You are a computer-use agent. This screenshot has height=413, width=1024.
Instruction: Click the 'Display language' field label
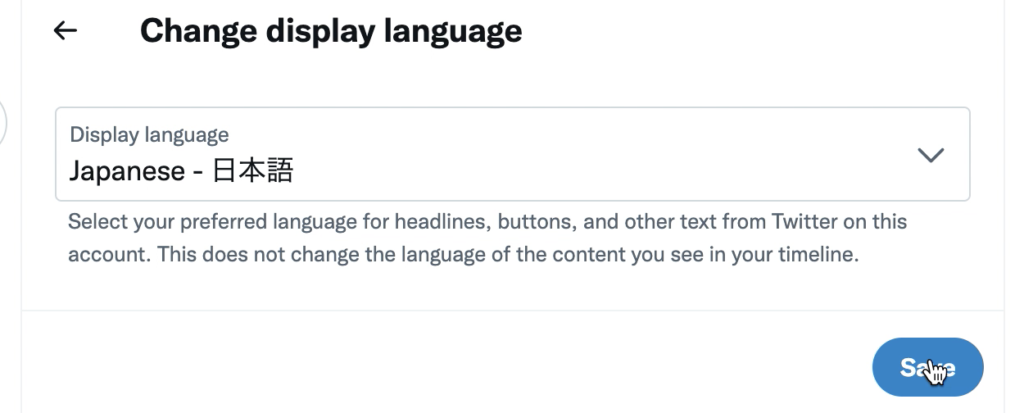click(x=150, y=134)
